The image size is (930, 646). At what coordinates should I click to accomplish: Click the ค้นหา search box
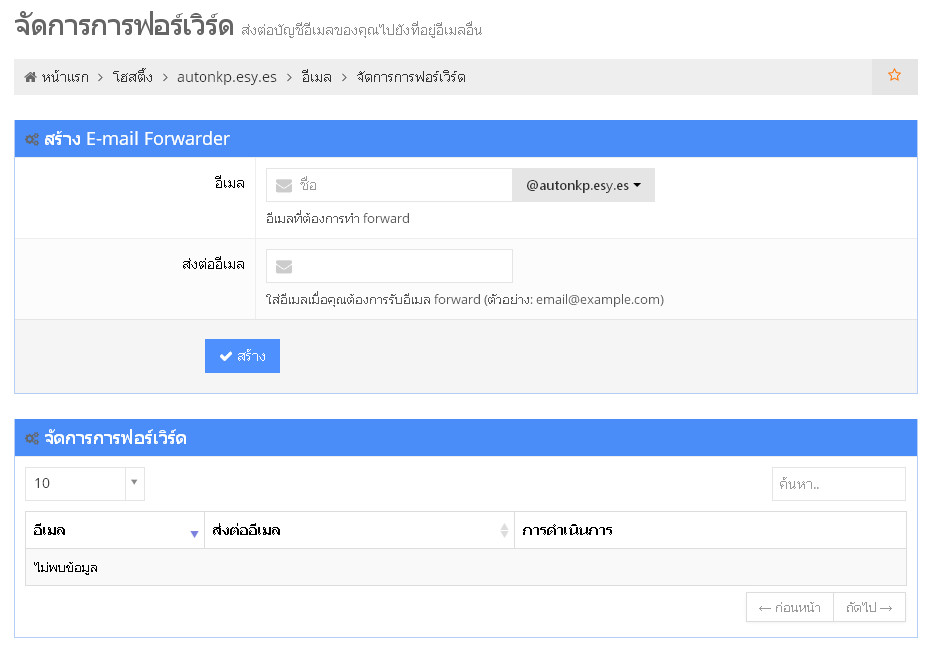point(838,484)
